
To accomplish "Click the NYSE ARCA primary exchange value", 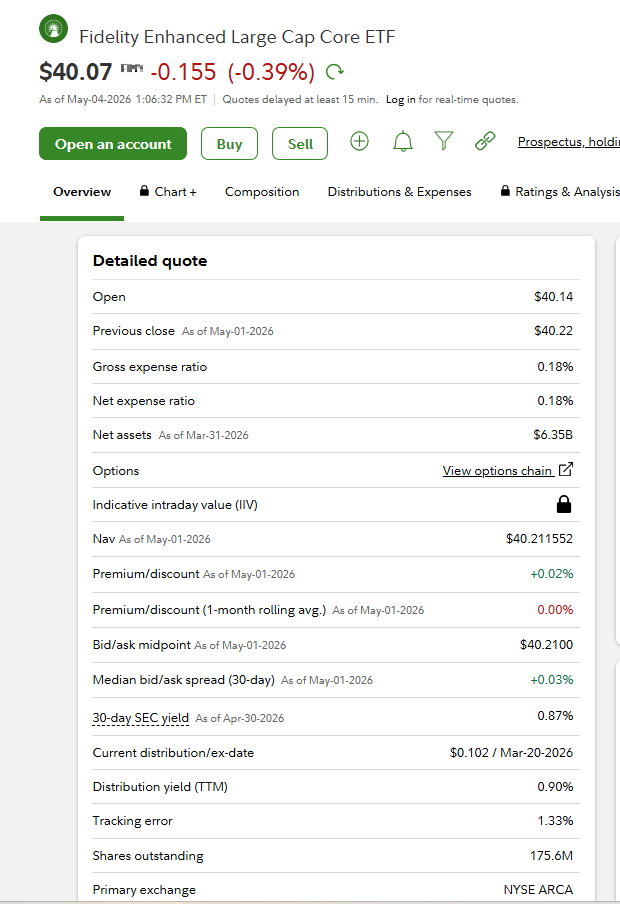I will tap(538, 890).
